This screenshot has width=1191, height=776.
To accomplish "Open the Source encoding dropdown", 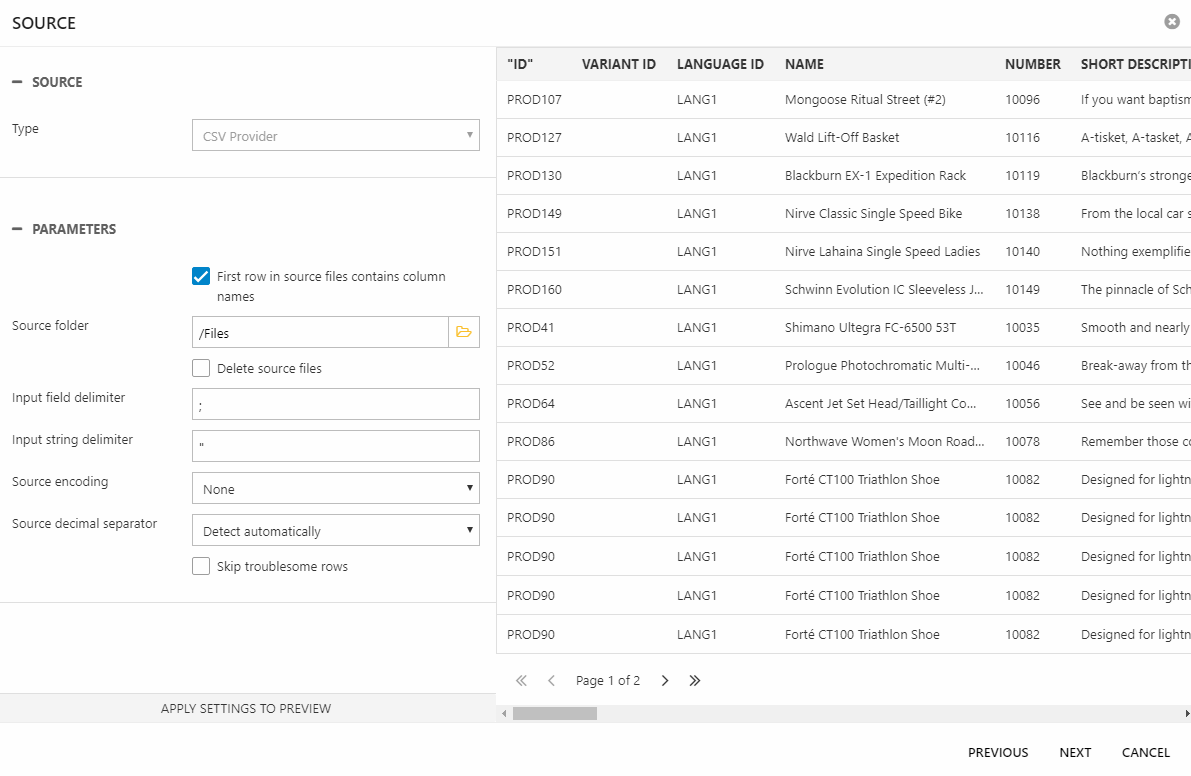I will (x=335, y=489).
